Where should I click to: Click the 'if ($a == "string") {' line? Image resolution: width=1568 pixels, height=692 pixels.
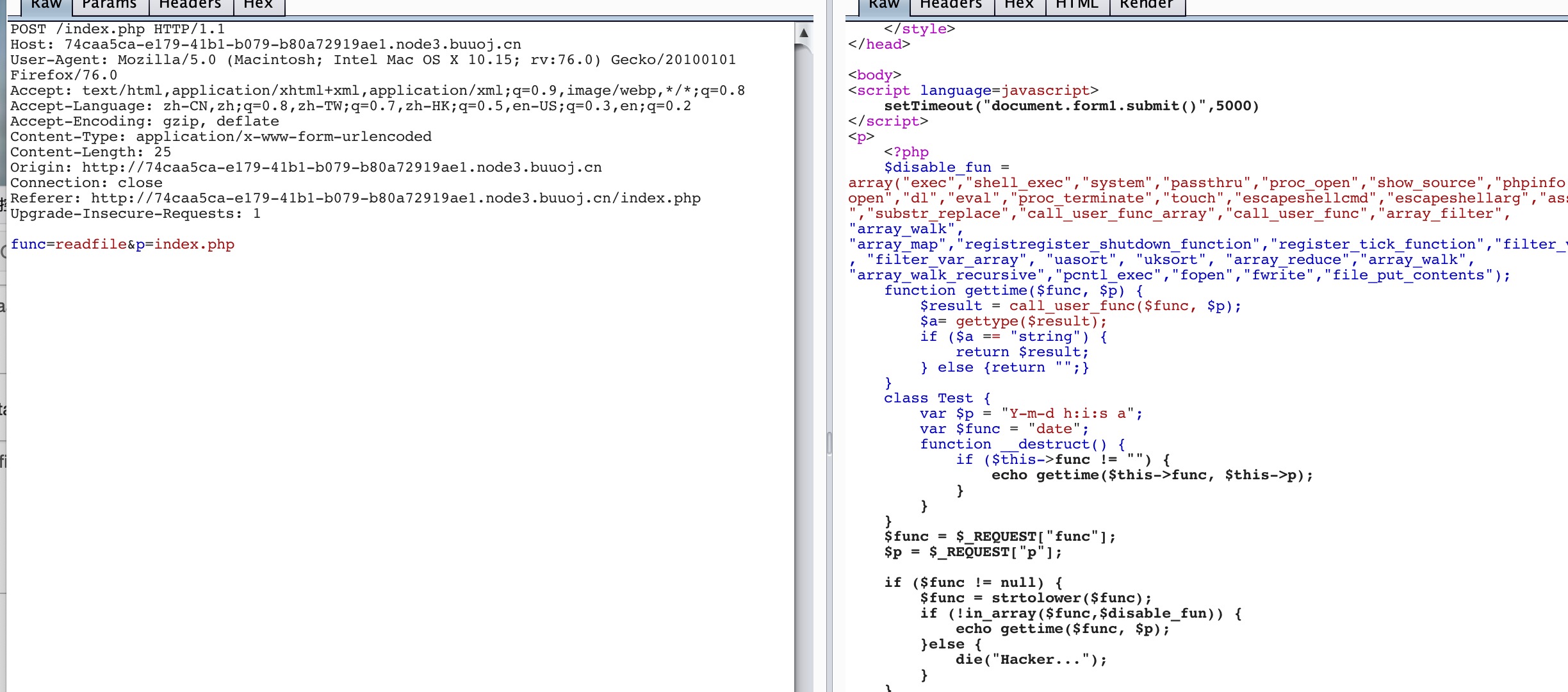tap(1014, 337)
